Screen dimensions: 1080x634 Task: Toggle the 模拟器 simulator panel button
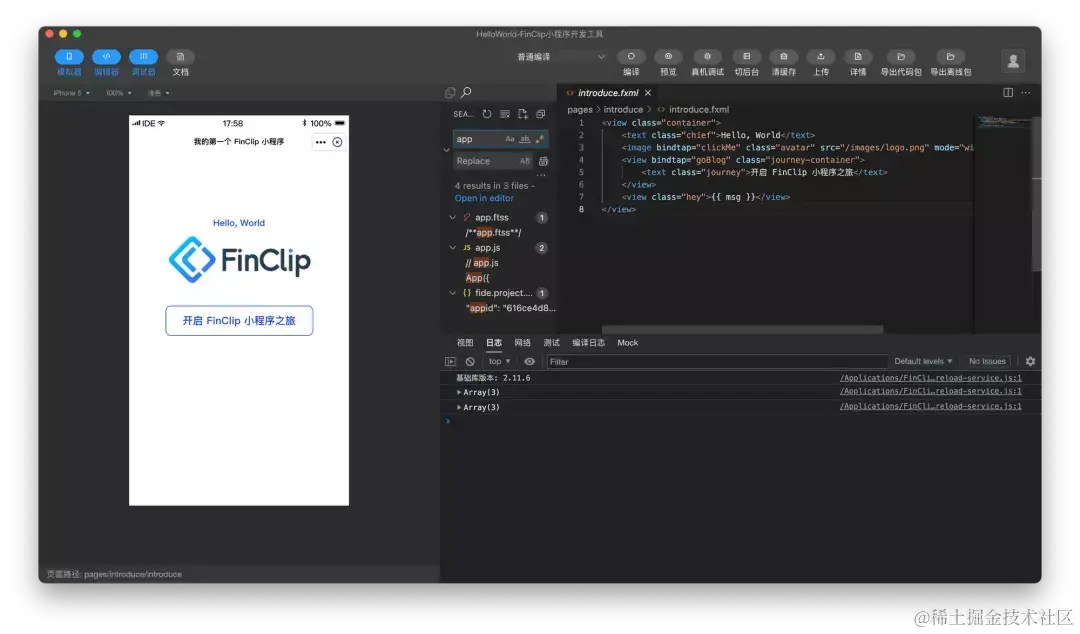(x=69, y=57)
